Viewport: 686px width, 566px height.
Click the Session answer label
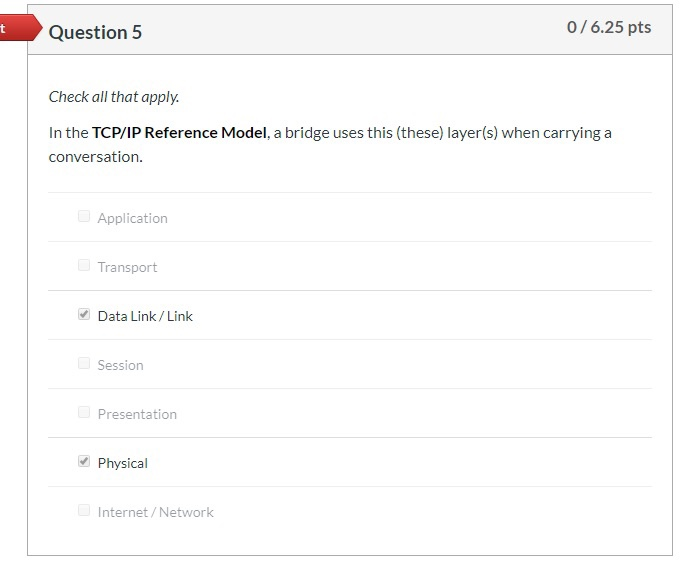[x=120, y=365]
